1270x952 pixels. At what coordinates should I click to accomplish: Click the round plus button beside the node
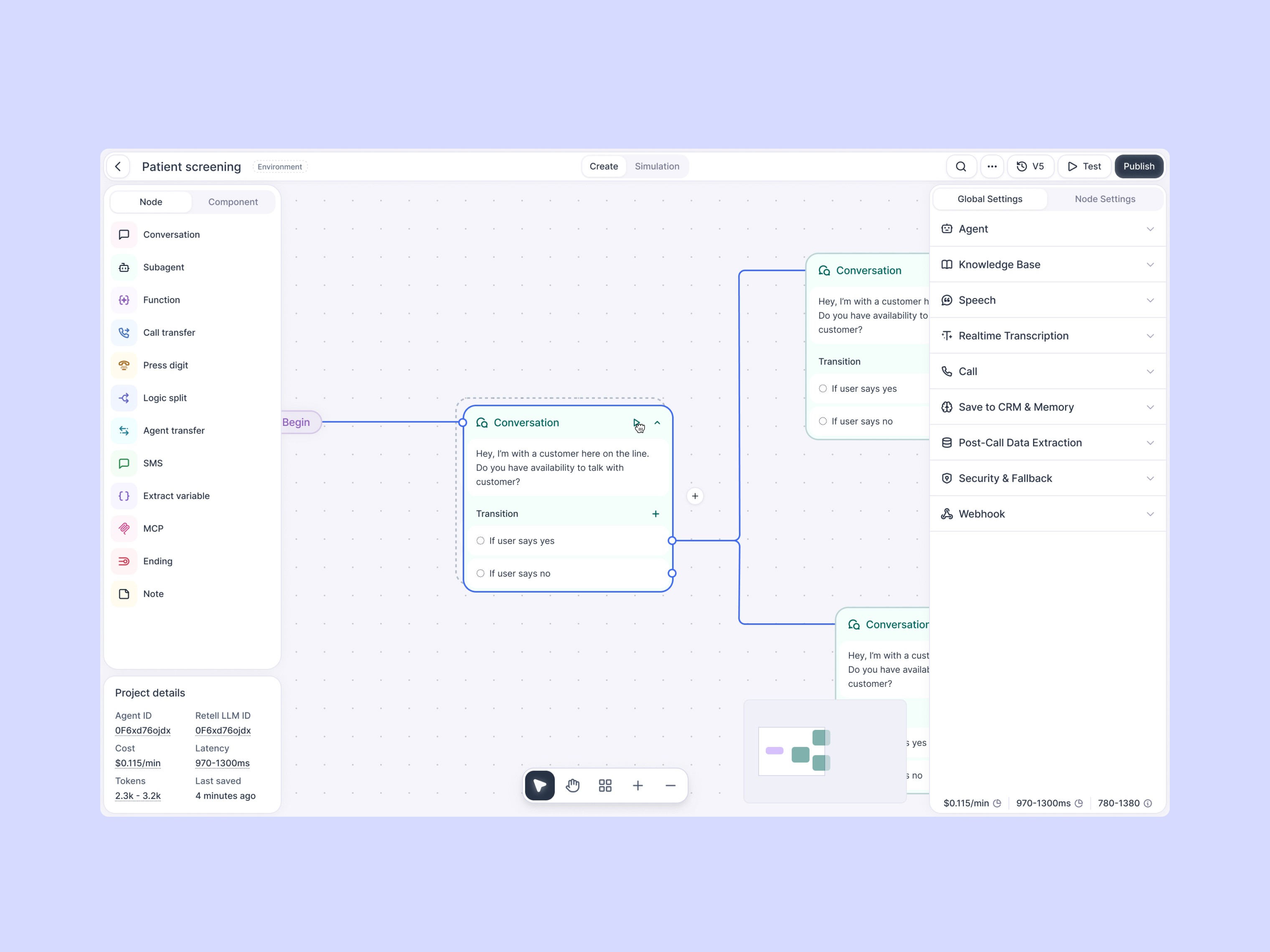pyautogui.click(x=695, y=496)
